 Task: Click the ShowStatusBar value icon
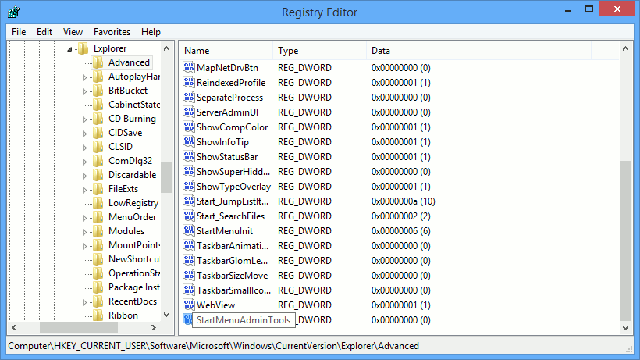189,156
